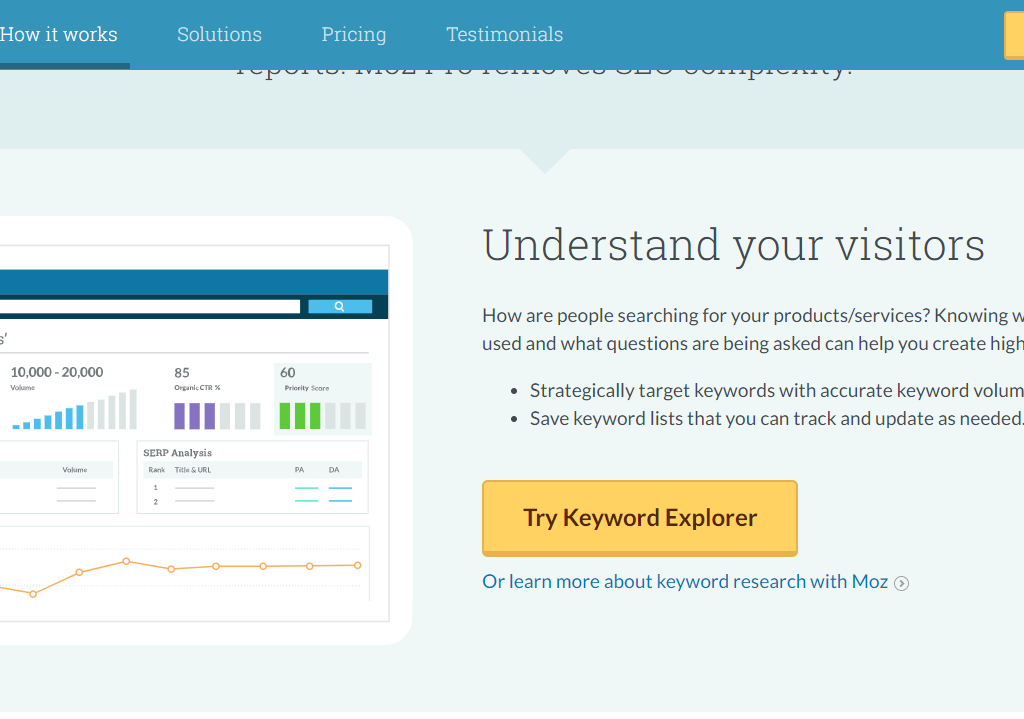
Task: Open the Pricing nav item
Action: [354, 35]
